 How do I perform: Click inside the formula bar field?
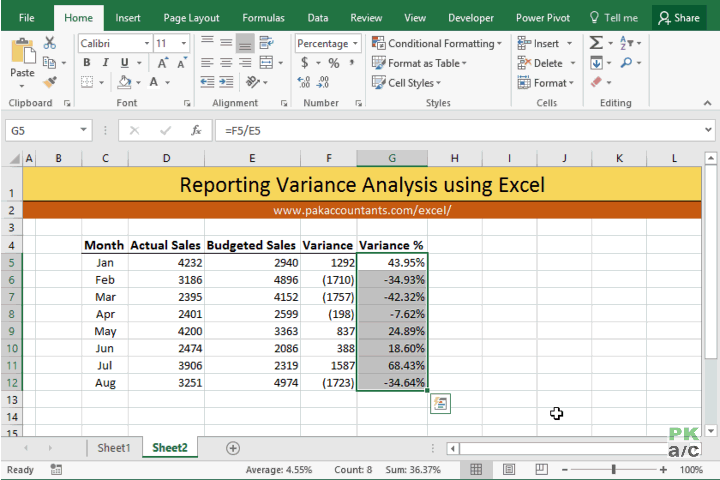(x=459, y=130)
